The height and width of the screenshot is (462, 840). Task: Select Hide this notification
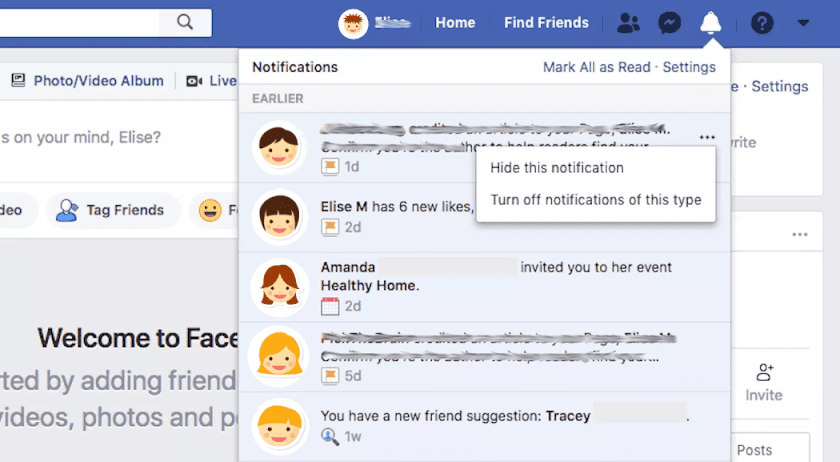[x=557, y=168]
